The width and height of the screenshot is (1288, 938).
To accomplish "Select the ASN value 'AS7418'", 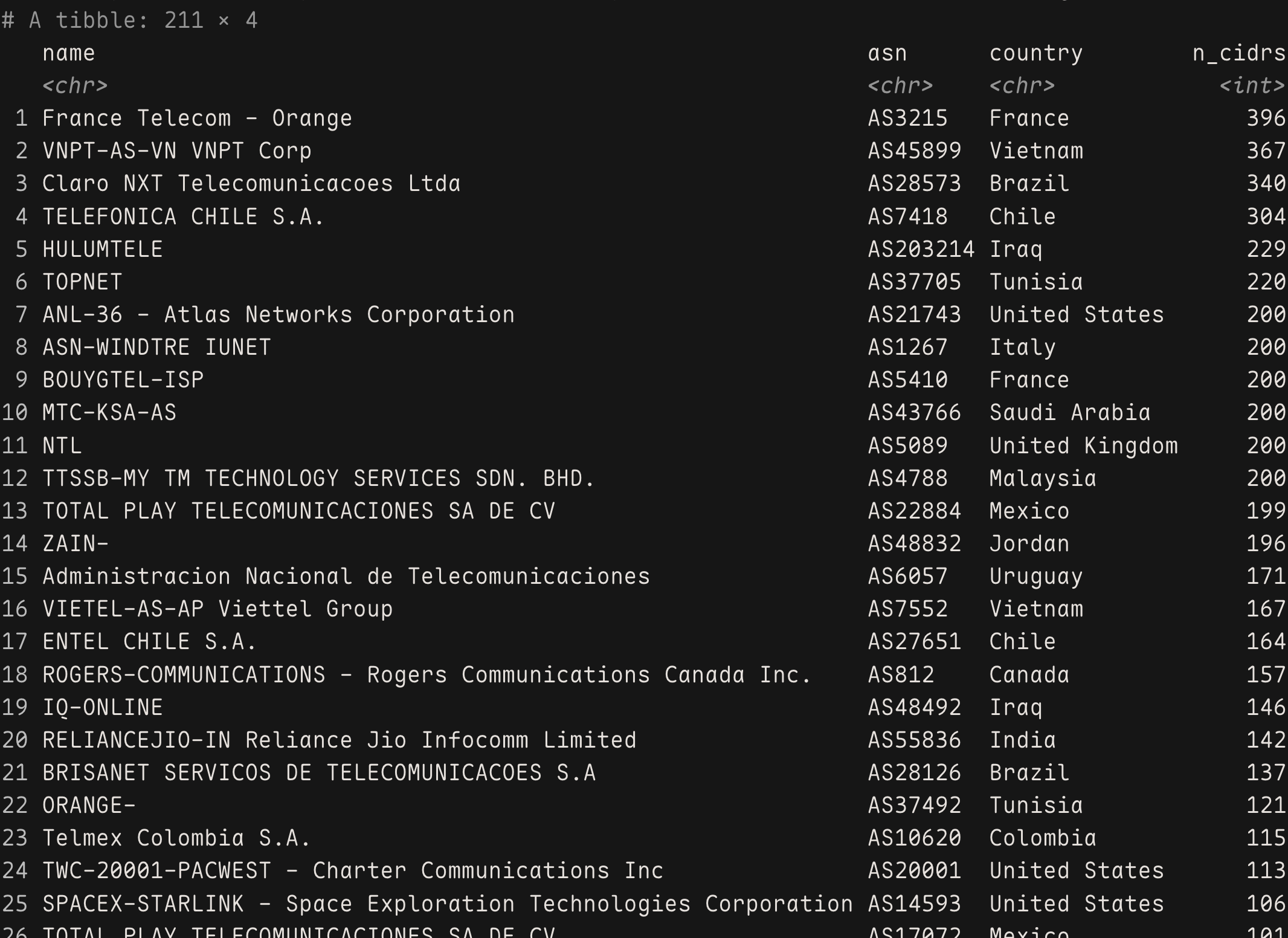I will tap(908, 216).
